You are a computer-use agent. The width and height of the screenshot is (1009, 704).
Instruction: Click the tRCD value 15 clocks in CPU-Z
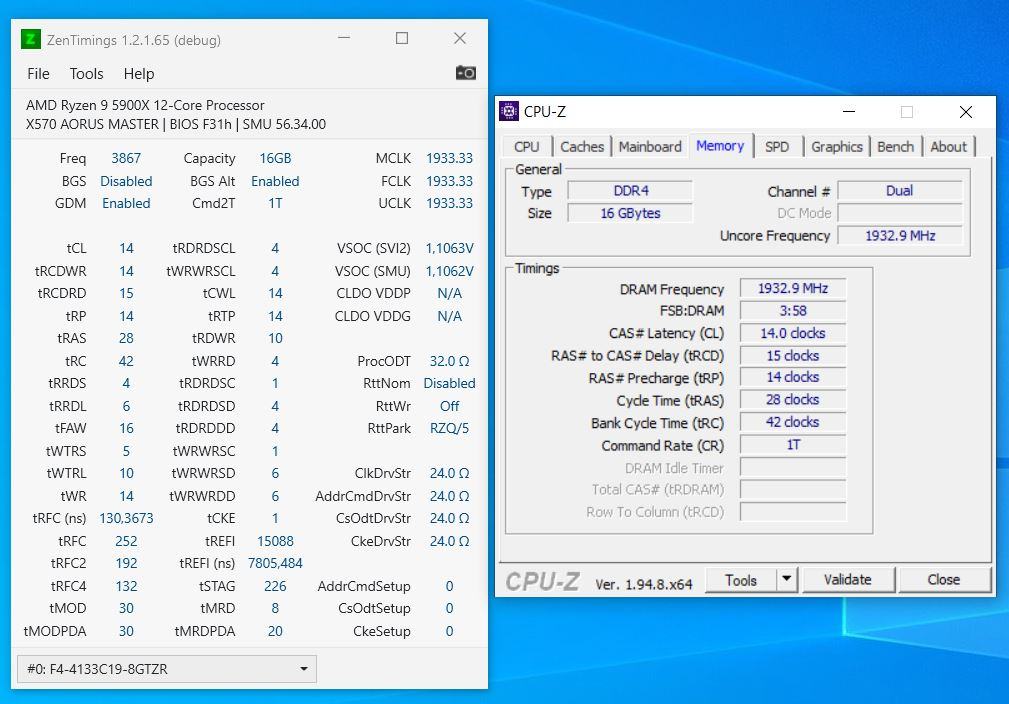pos(793,356)
